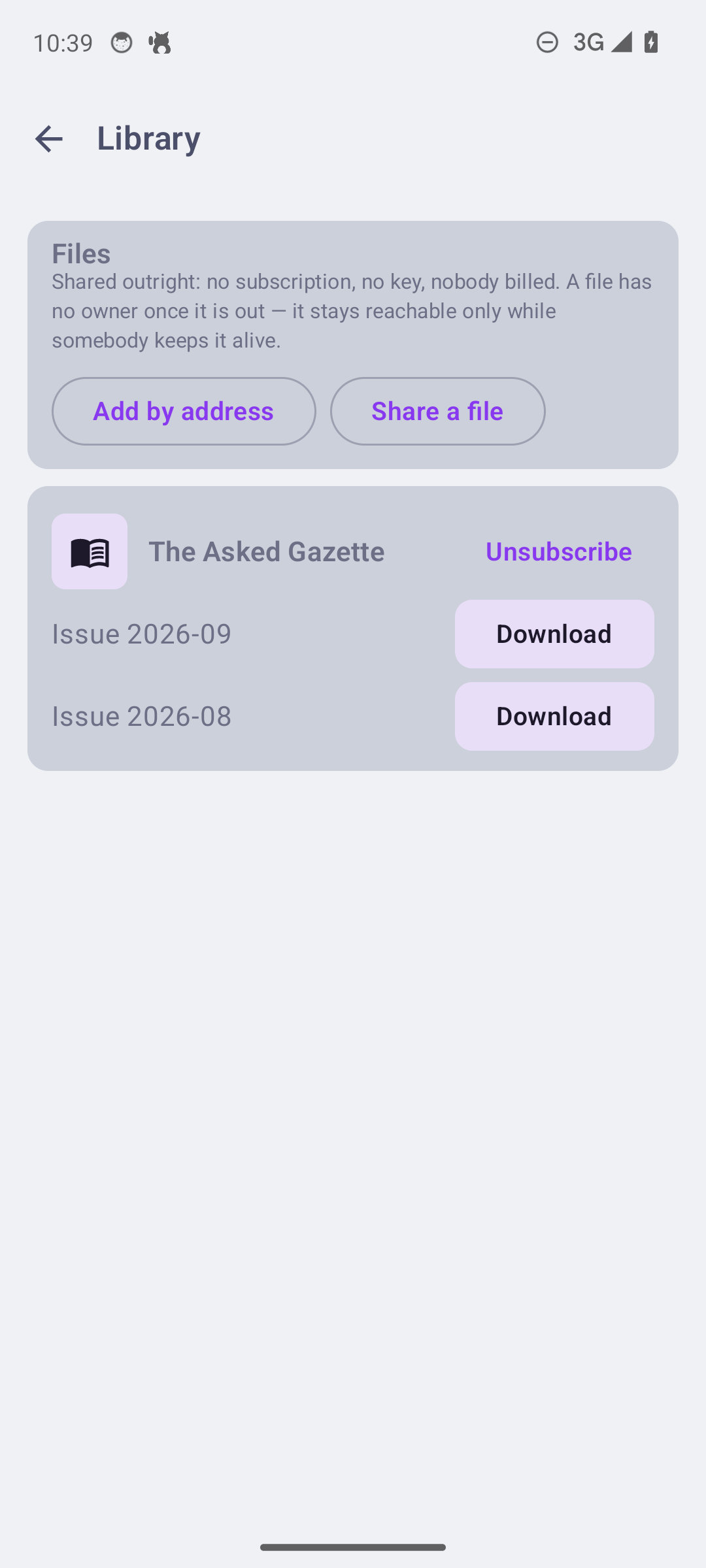Go back using the arrow icon

(48, 139)
